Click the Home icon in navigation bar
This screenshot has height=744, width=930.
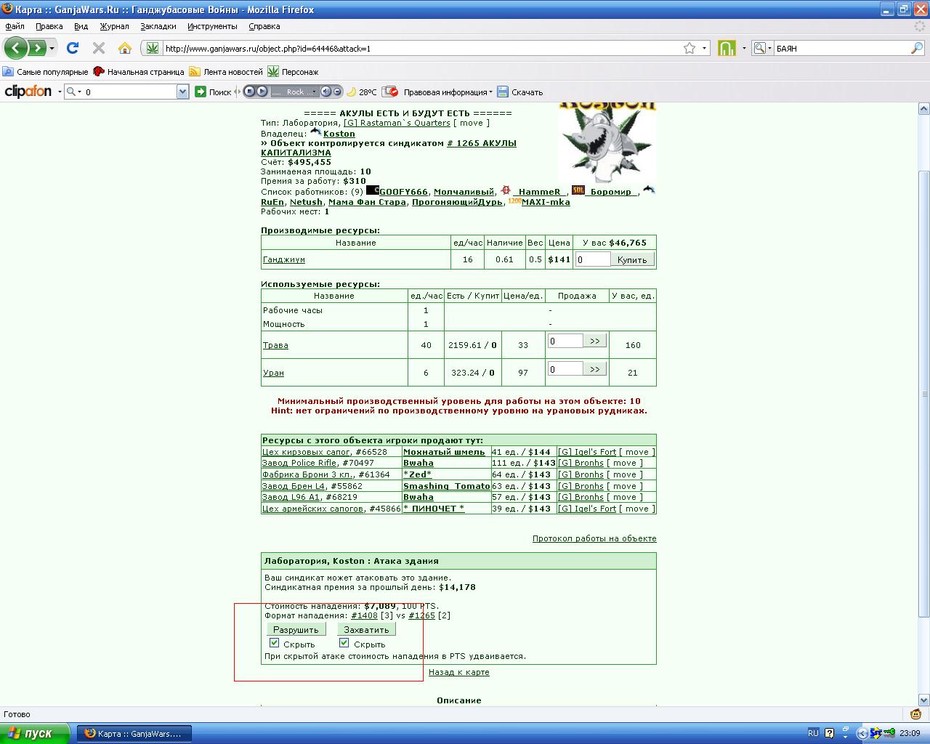click(x=125, y=48)
